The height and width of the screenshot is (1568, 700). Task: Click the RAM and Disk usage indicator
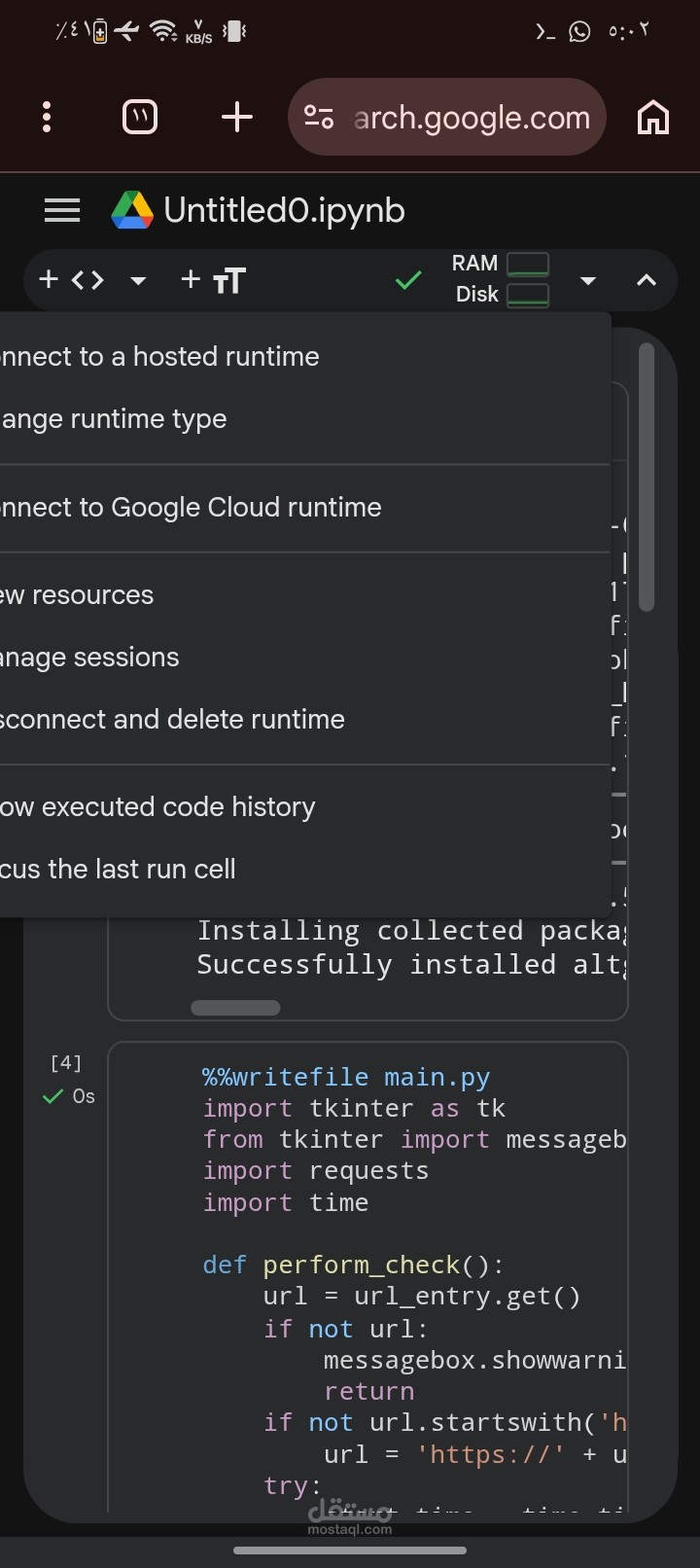(x=500, y=279)
